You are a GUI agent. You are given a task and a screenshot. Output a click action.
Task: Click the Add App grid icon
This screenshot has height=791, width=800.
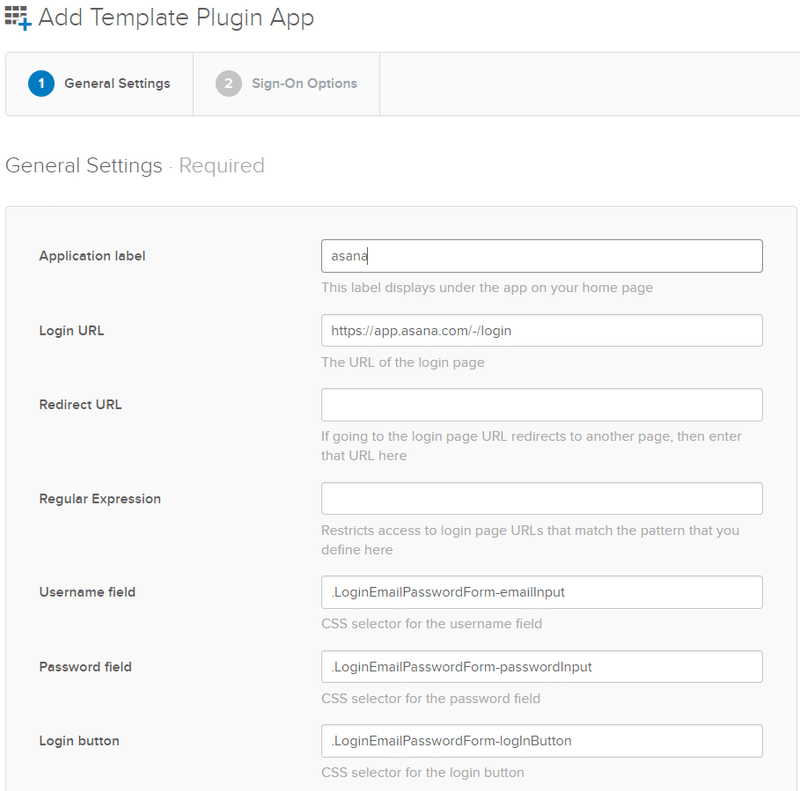pyautogui.click(x=17, y=17)
